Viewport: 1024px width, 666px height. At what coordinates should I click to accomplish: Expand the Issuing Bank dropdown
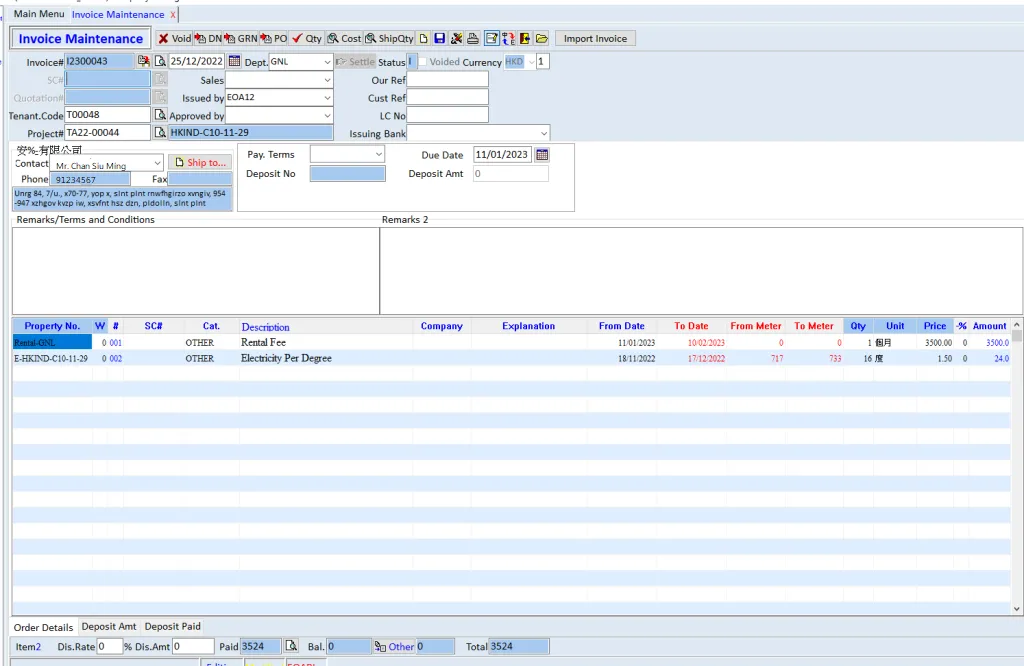pyautogui.click(x=543, y=133)
